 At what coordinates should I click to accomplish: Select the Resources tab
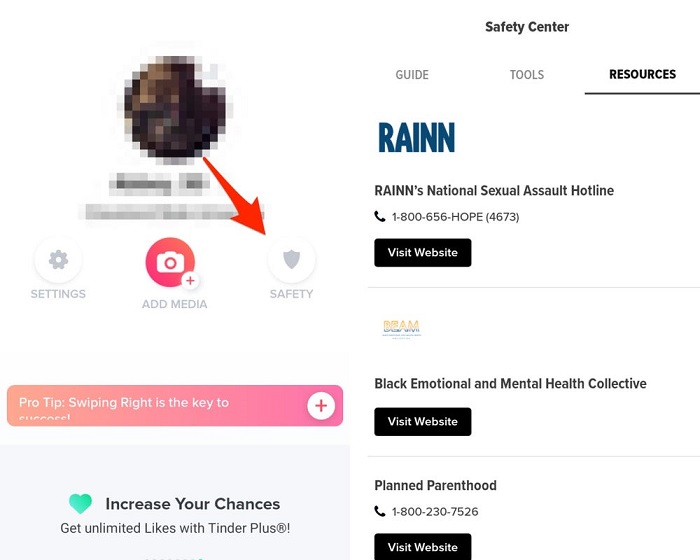click(642, 75)
